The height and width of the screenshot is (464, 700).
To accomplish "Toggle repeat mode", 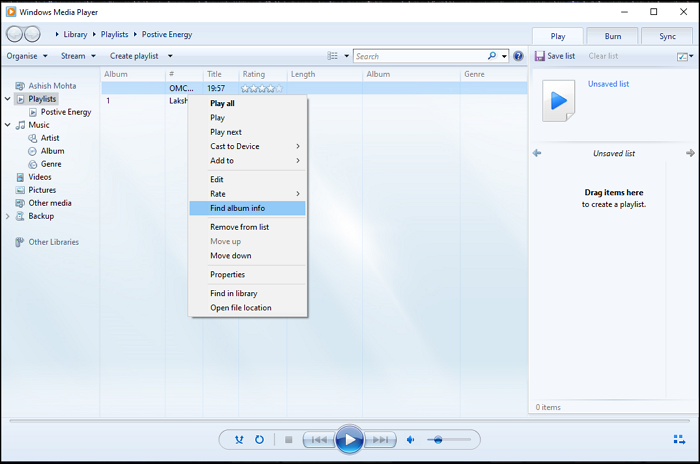I will 259,440.
